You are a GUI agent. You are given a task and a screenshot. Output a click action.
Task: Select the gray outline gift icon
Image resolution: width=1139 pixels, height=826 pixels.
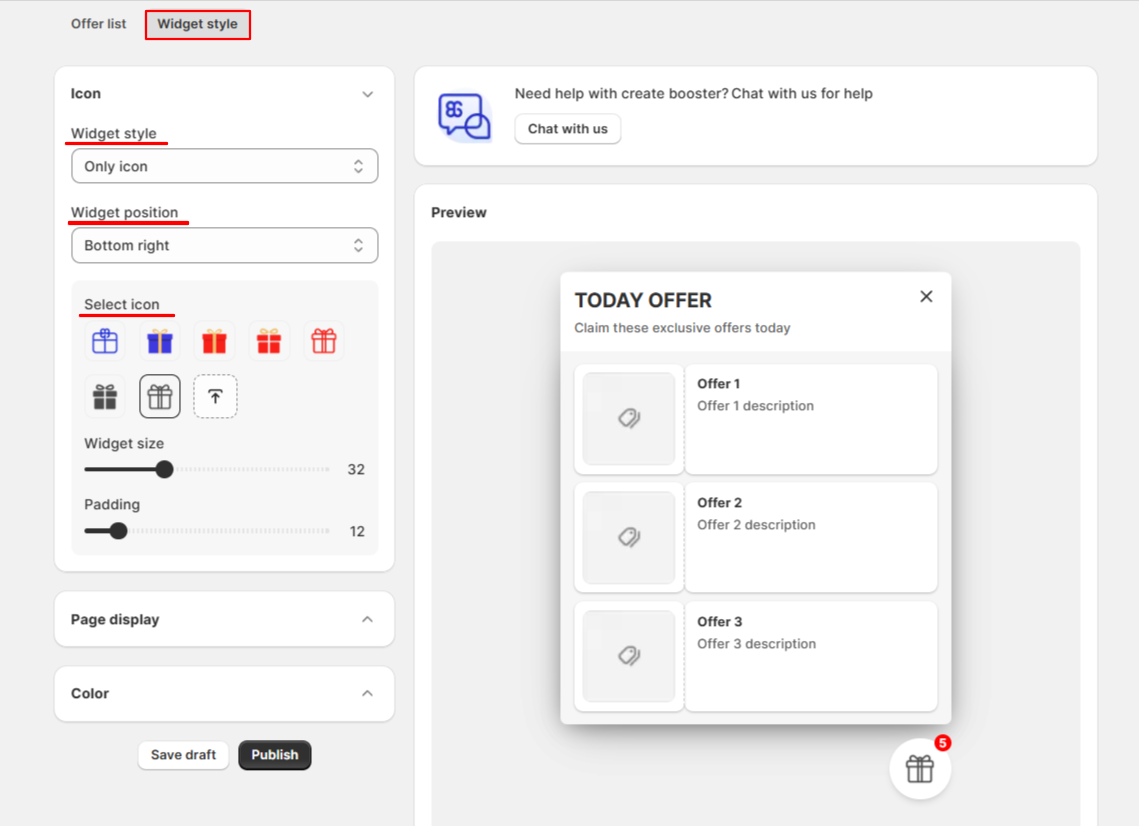(160, 397)
